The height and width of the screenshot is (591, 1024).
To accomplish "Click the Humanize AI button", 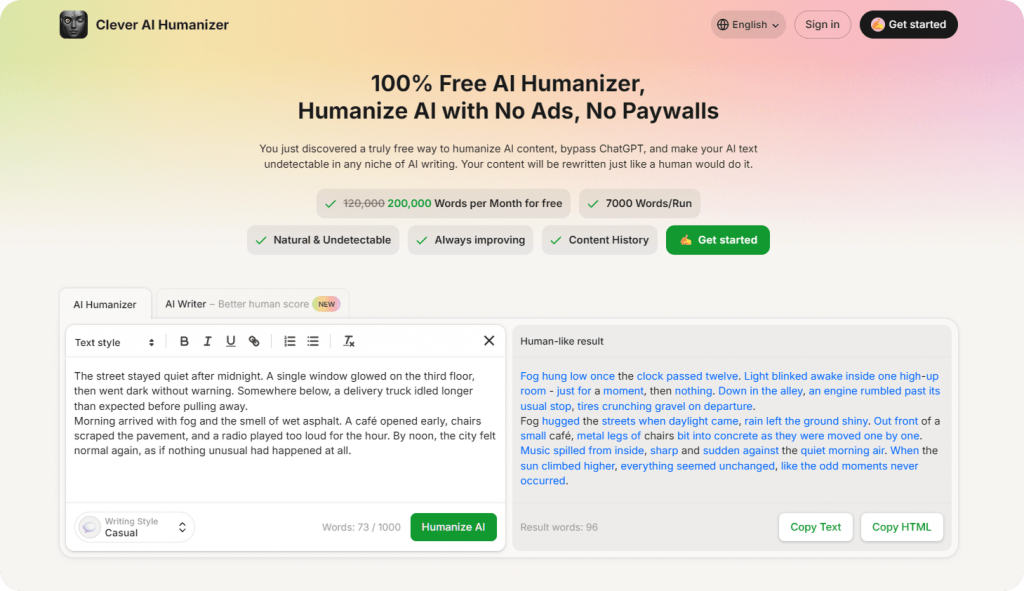I will (x=453, y=527).
